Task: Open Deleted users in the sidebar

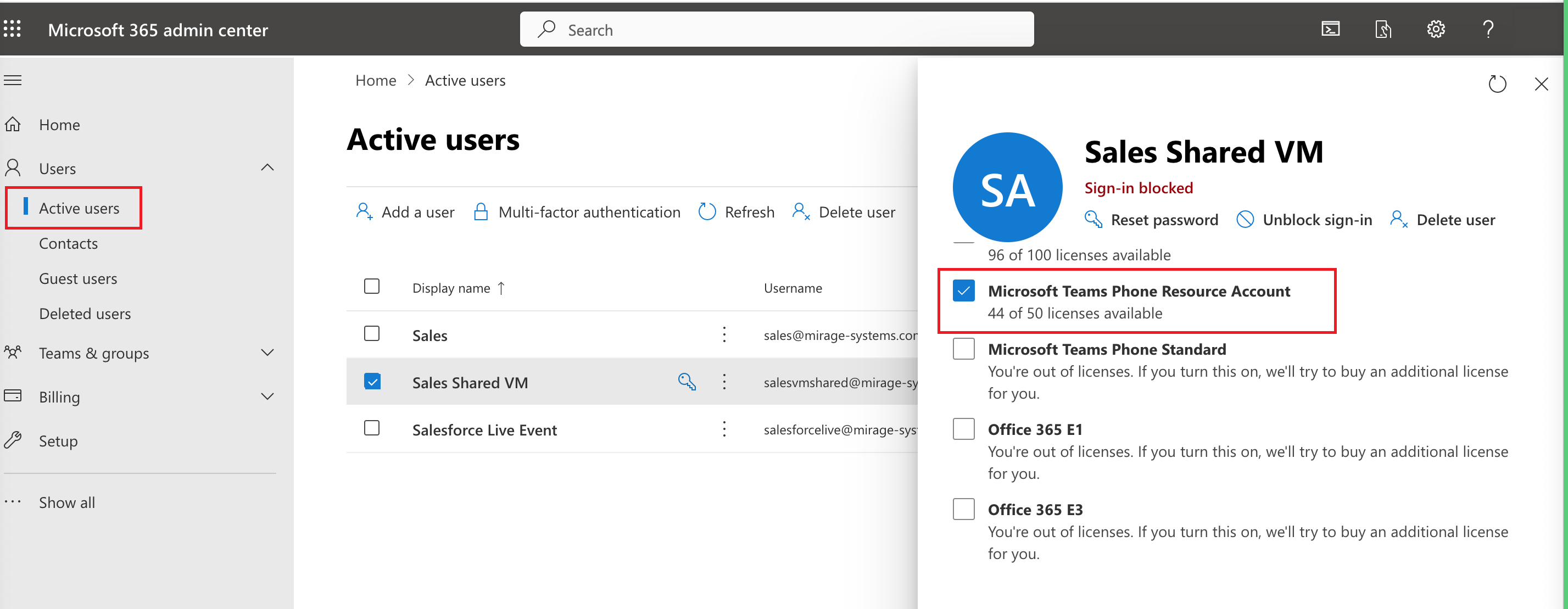Action: click(x=85, y=314)
